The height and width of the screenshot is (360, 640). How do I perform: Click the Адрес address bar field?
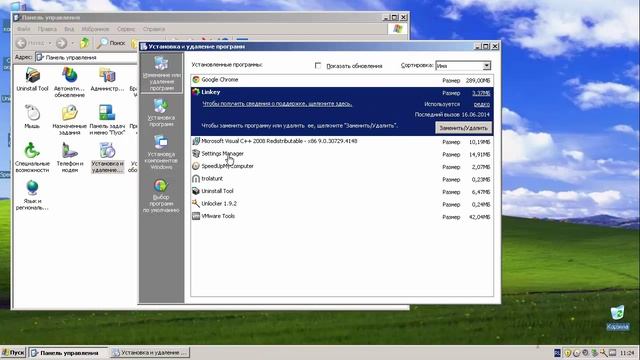[87, 58]
